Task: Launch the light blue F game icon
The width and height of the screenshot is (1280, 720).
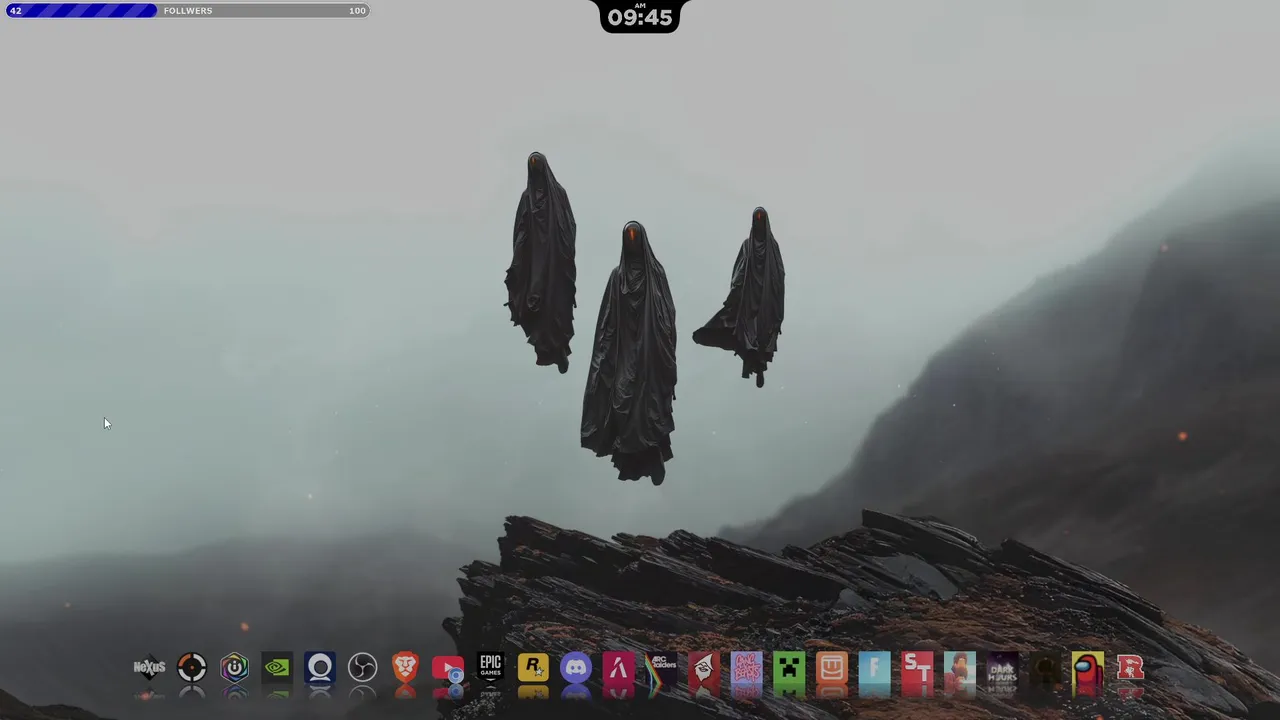Action: tap(874, 667)
